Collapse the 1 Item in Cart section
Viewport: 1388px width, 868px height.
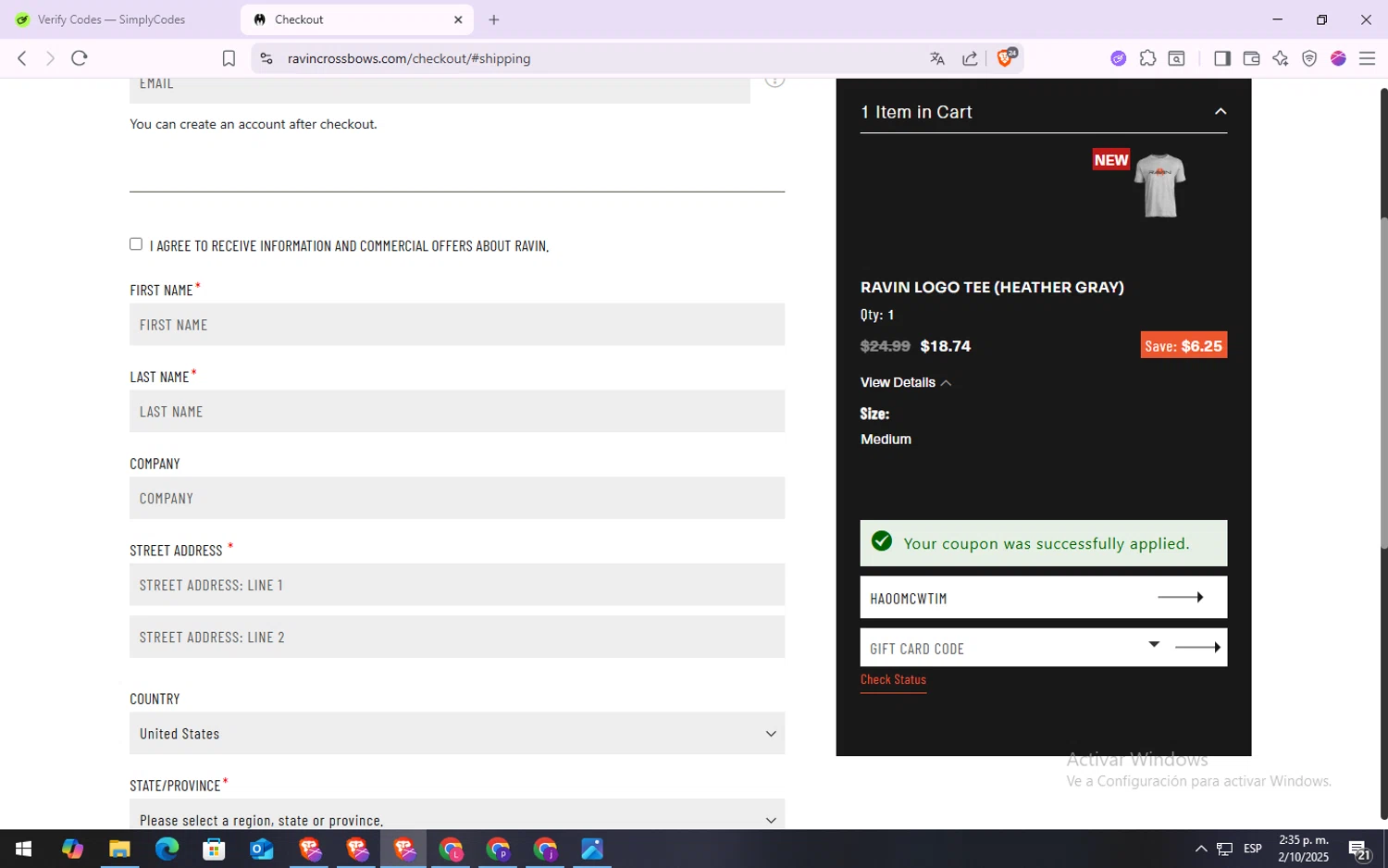click(1221, 112)
